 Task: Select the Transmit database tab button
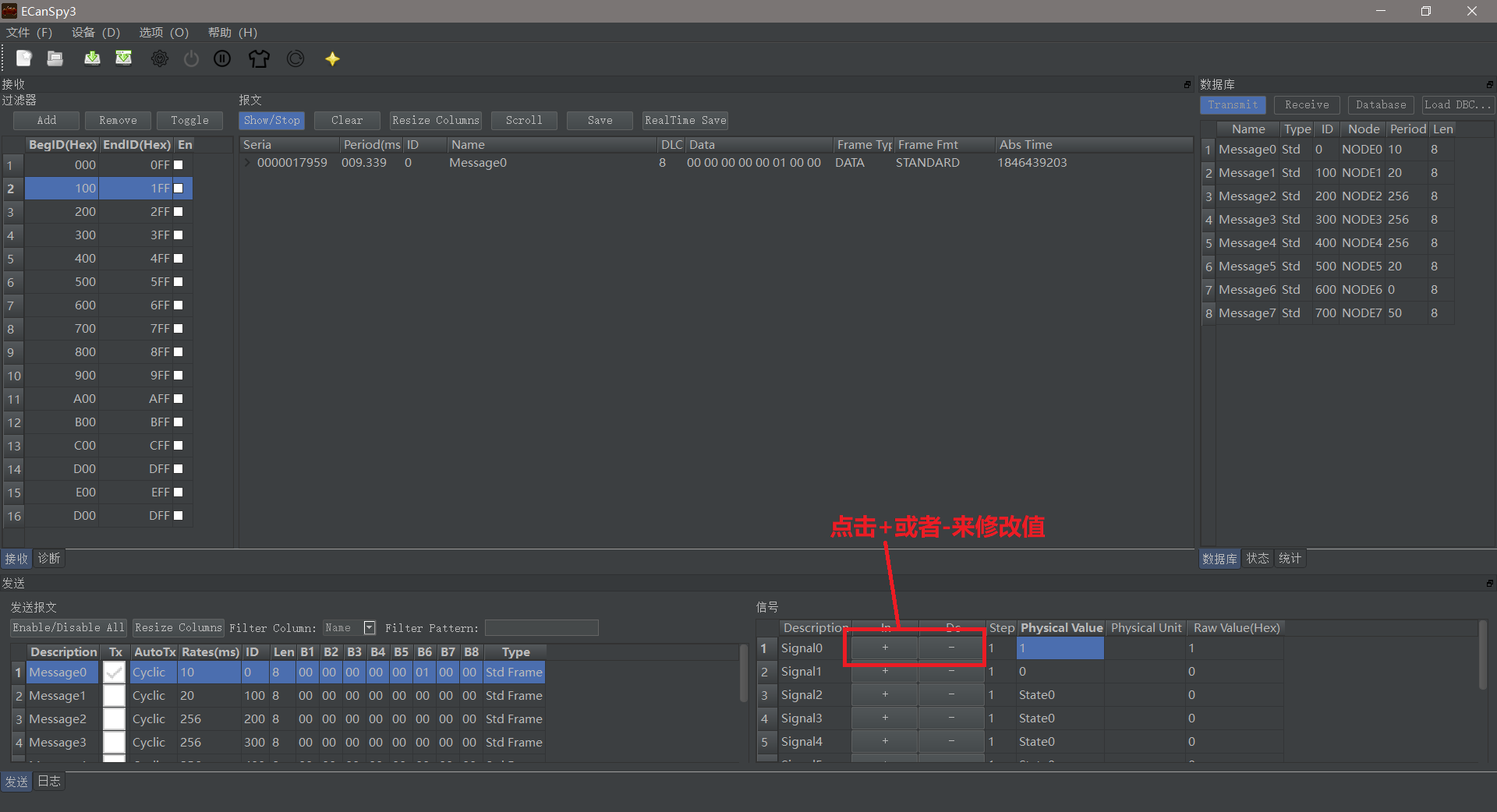coord(1233,105)
